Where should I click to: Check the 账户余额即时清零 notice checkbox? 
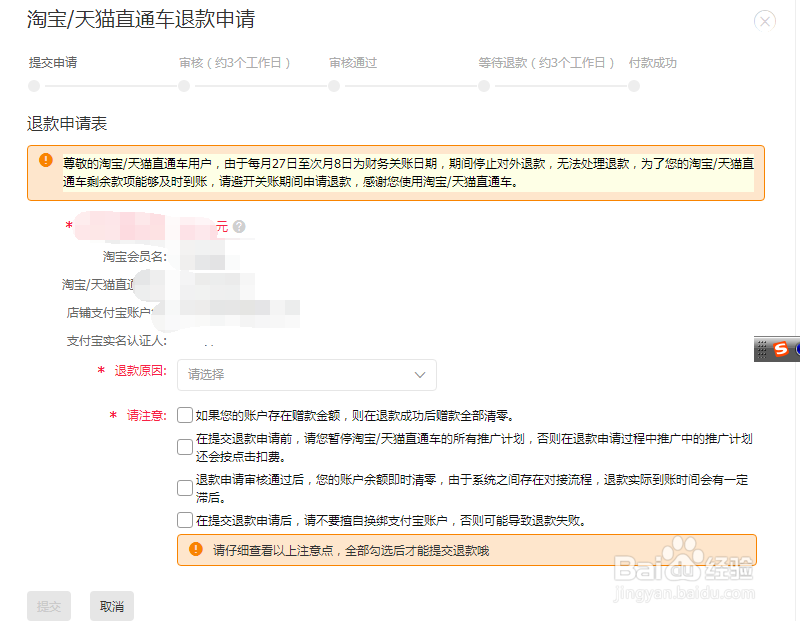(x=185, y=488)
